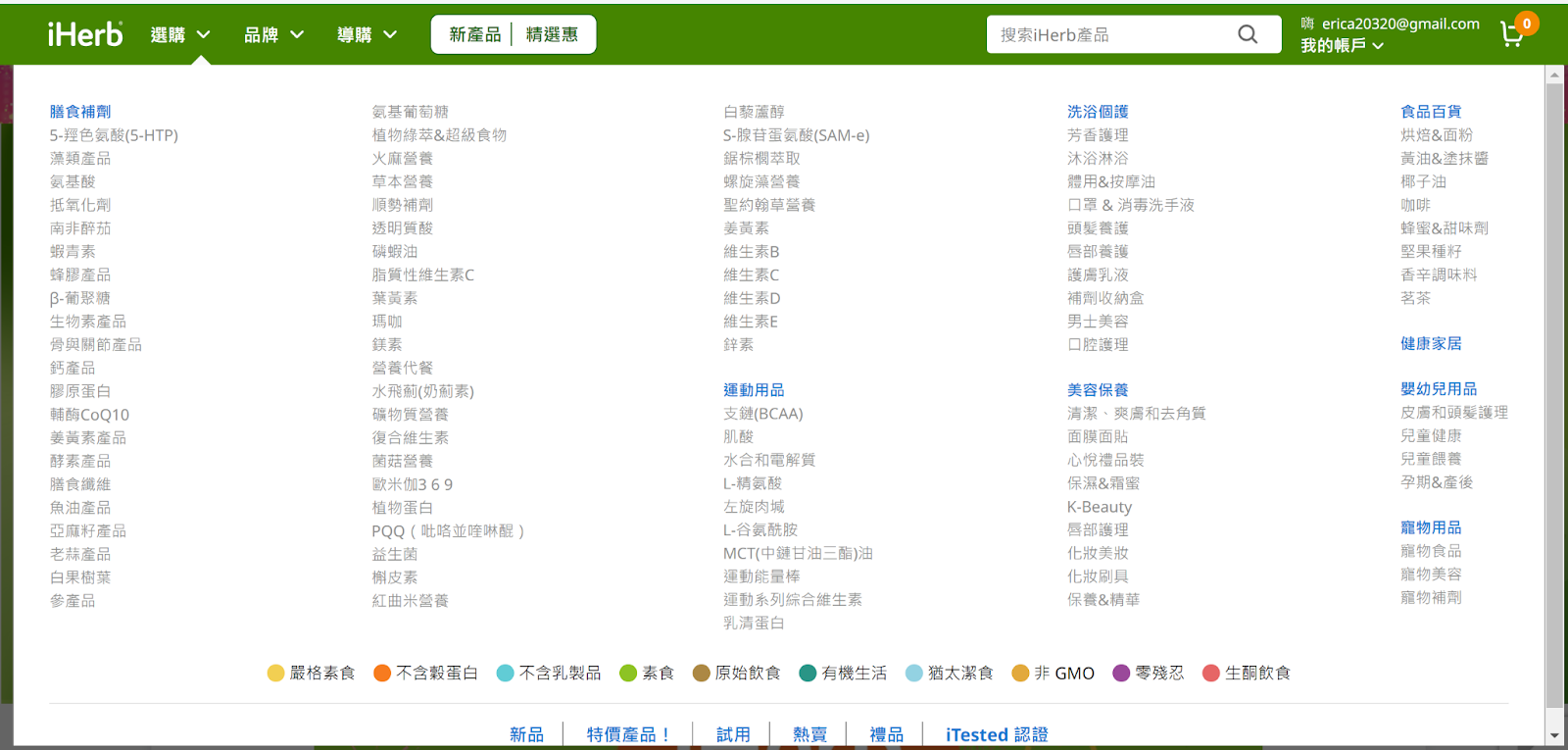Open the shopping cart icon

tap(1512, 34)
